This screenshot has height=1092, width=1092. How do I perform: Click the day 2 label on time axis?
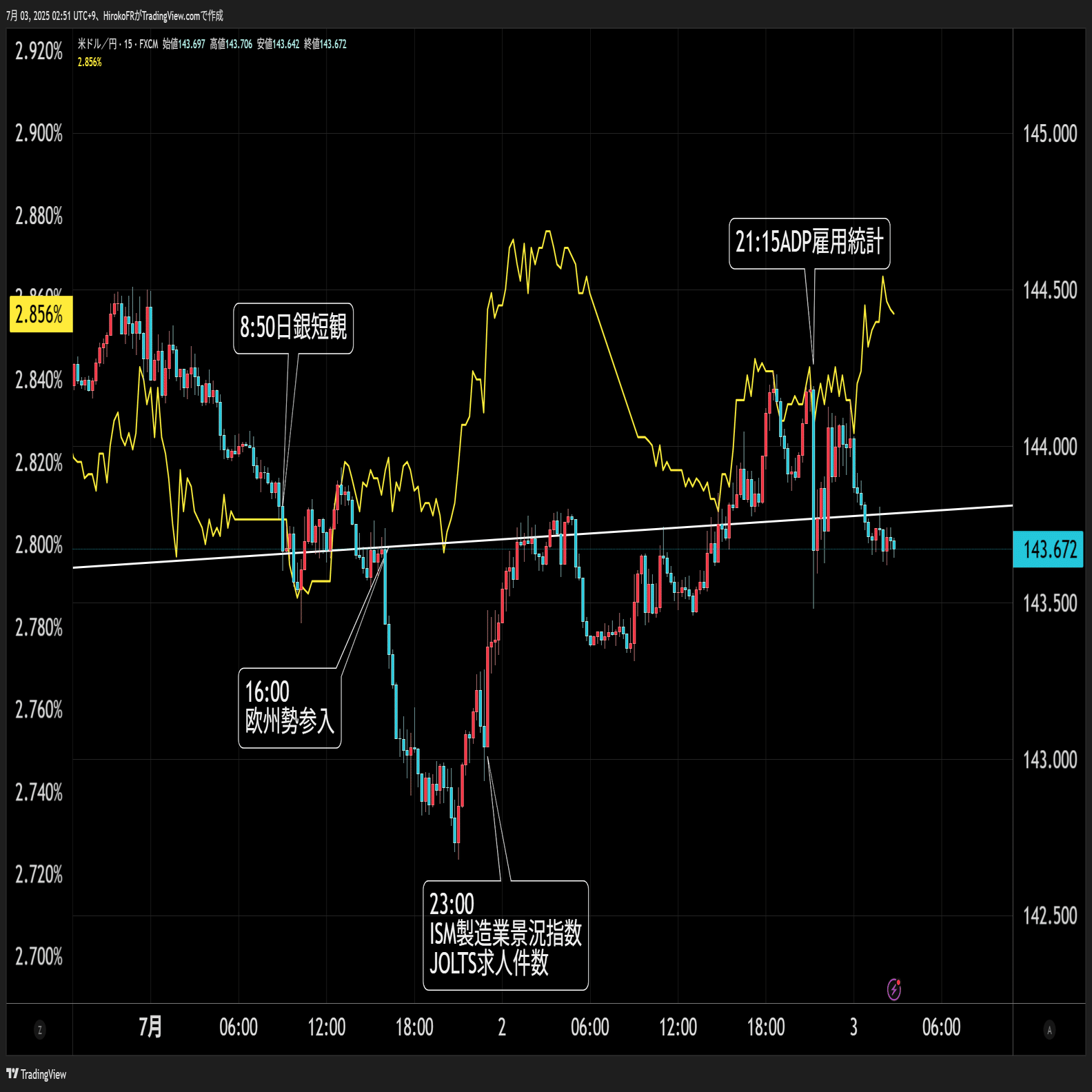(502, 1027)
